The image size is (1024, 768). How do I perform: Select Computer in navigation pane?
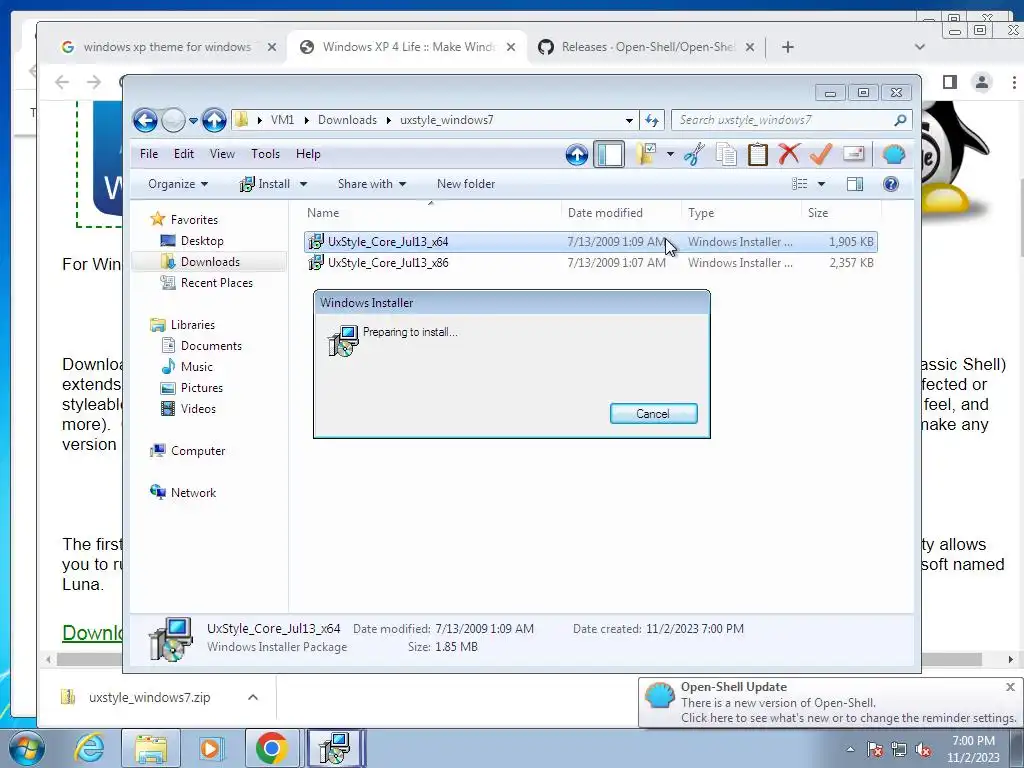pos(198,451)
